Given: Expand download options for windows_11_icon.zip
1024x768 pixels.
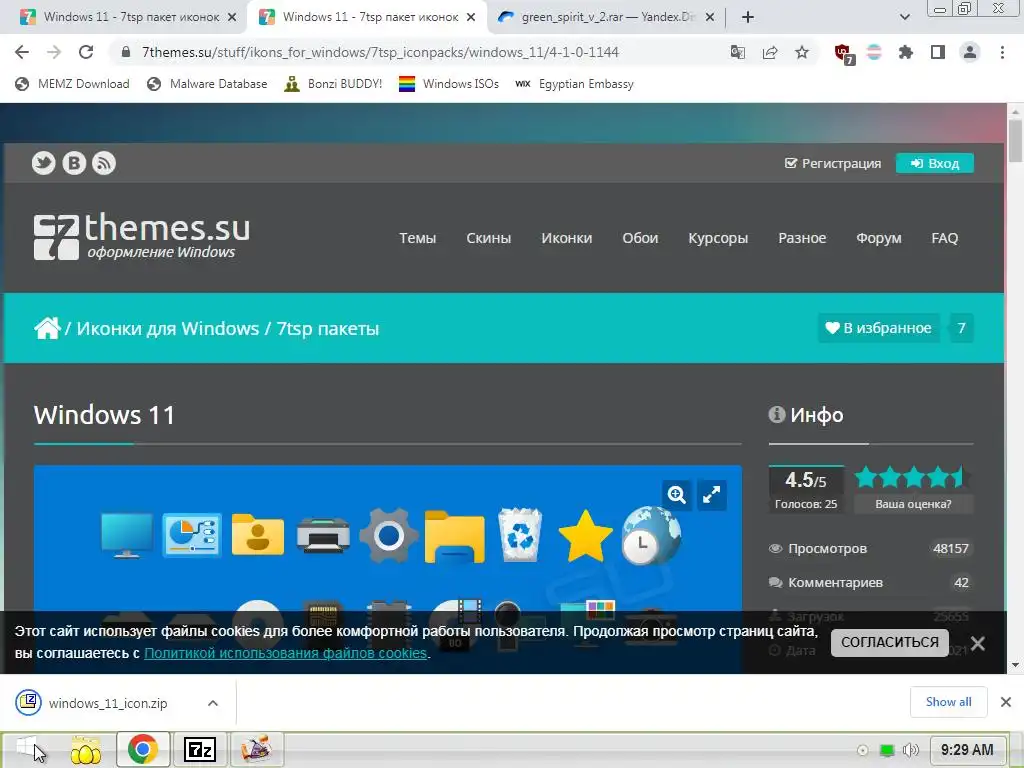Looking at the screenshot, I should [x=213, y=703].
